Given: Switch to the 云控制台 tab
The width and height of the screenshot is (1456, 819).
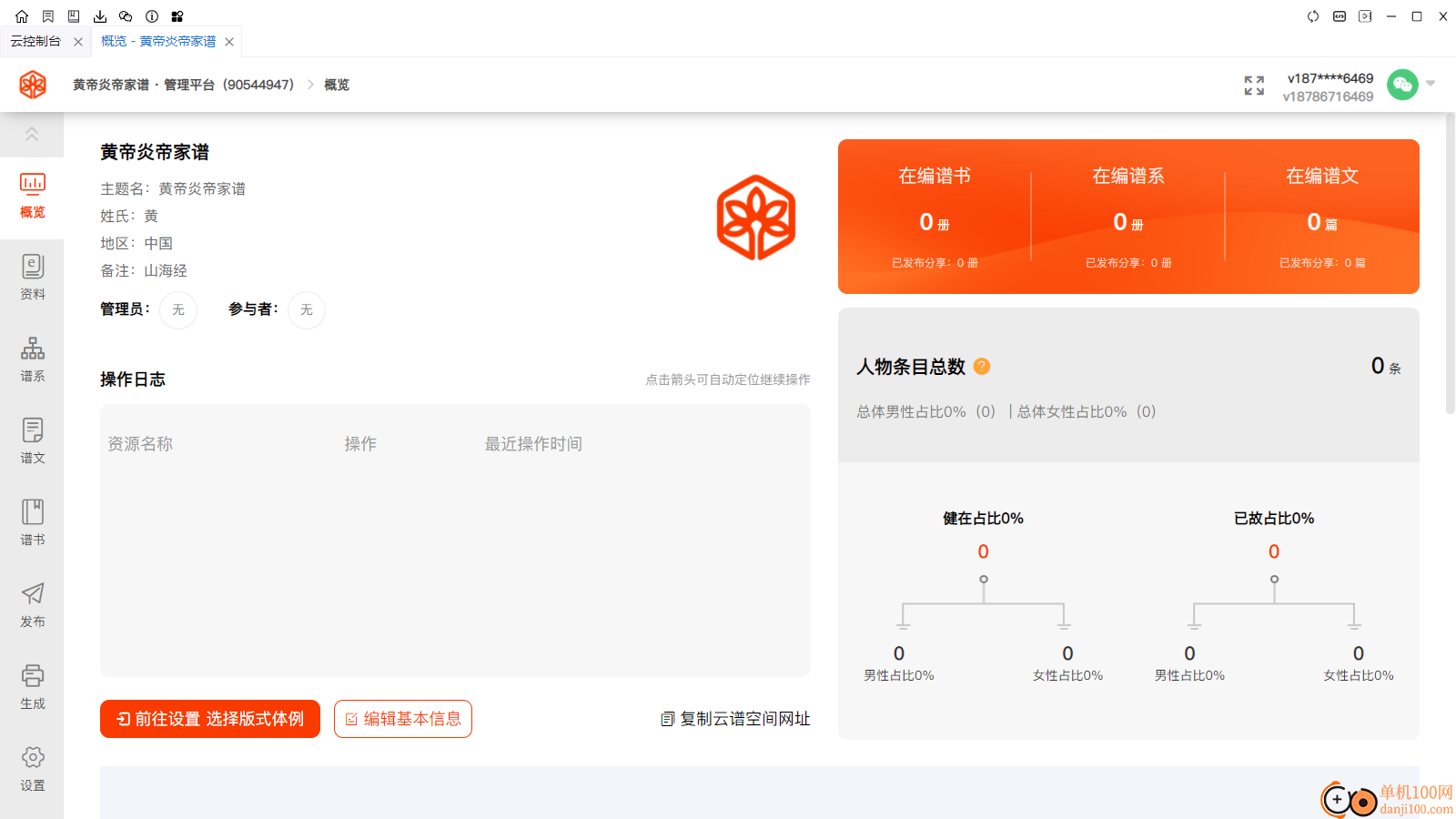Looking at the screenshot, I should coord(35,41).
